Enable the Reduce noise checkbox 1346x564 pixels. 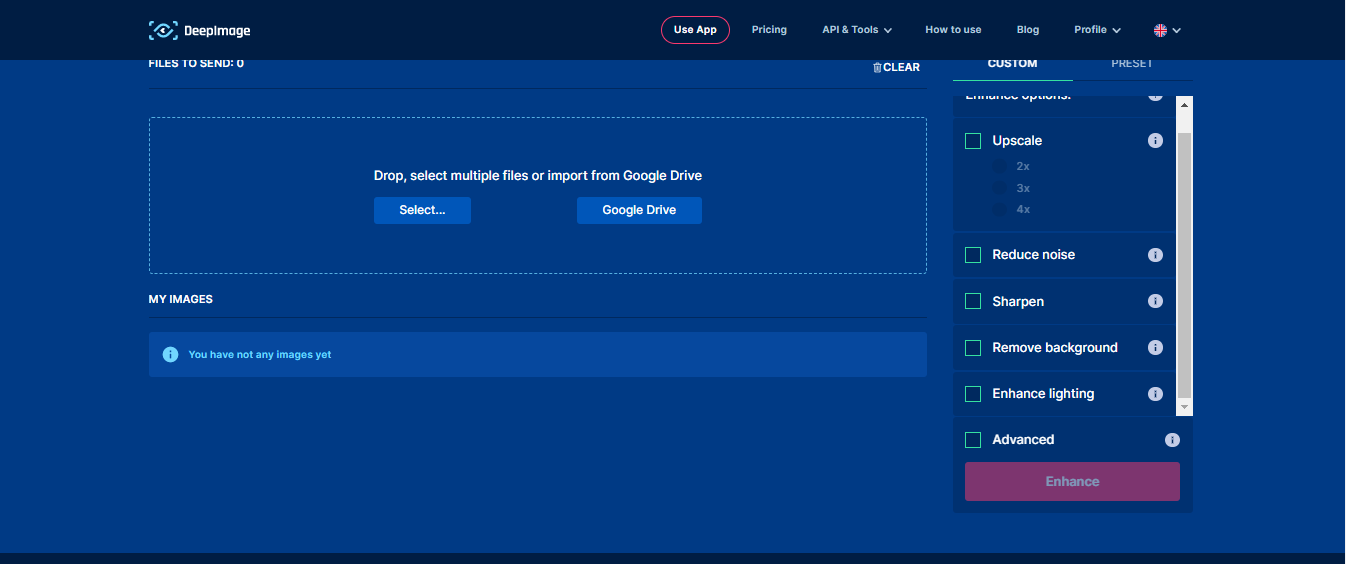pos(973,255)
